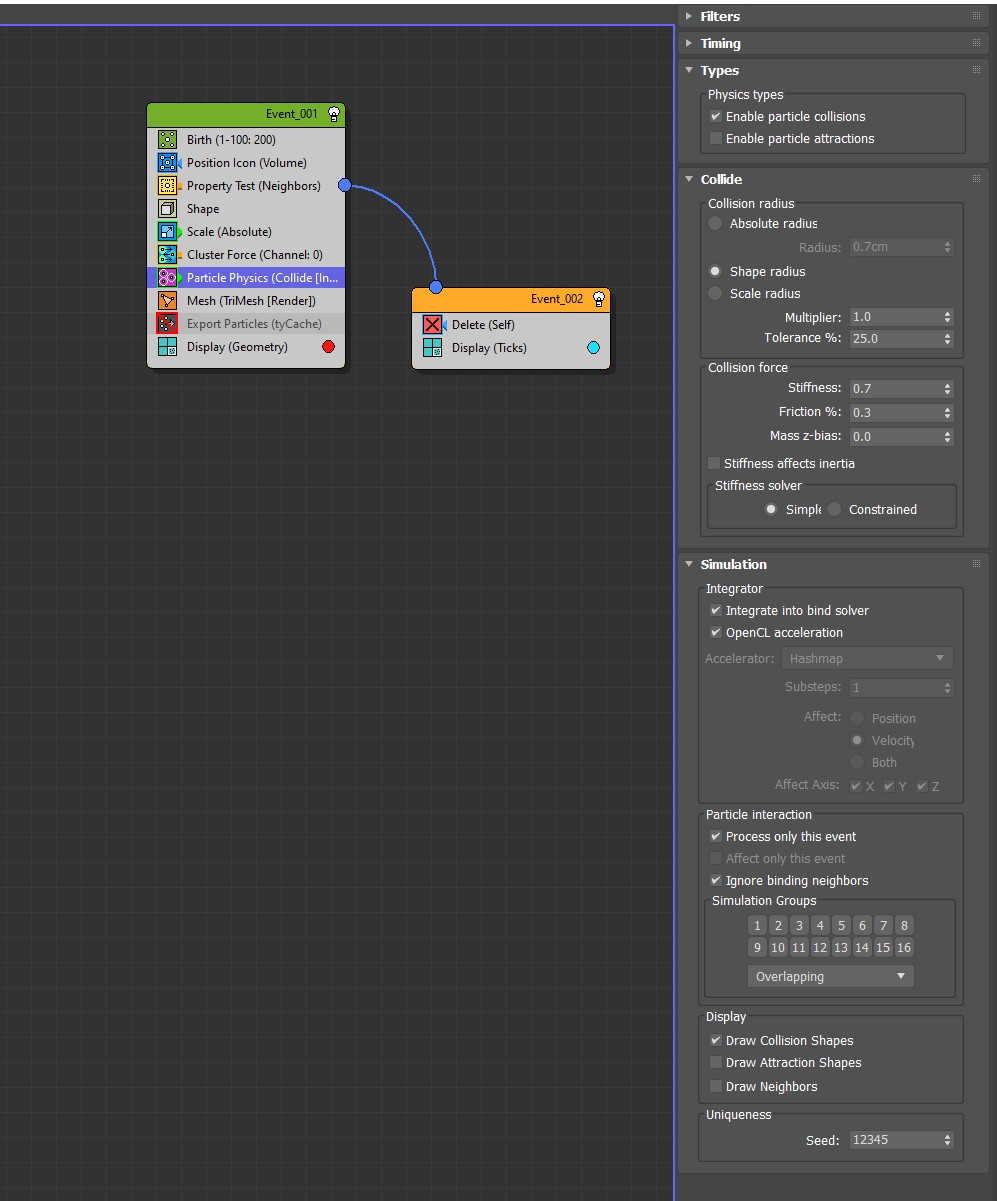Collapse the Types rollout
The width and height of the screenshot is (997, 1201).
point(689,70)
